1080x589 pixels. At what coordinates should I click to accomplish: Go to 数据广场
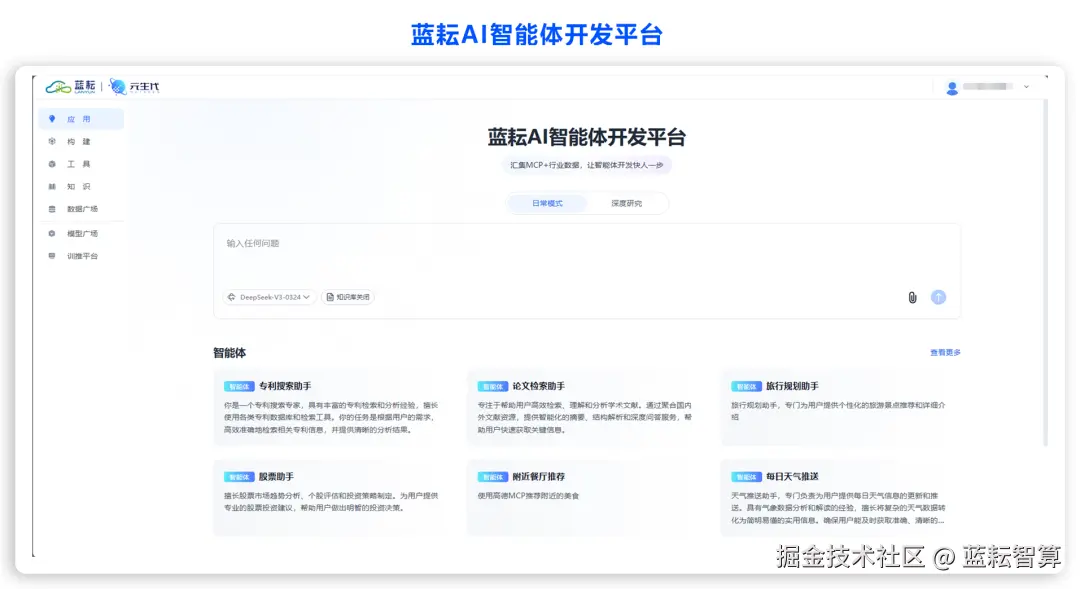point(81,209)
